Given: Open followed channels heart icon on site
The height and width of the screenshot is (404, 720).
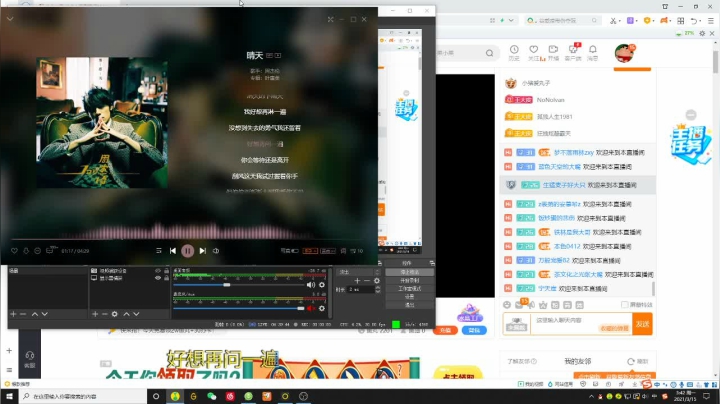Looking at the screenshot, I should (x=534, y=52).
